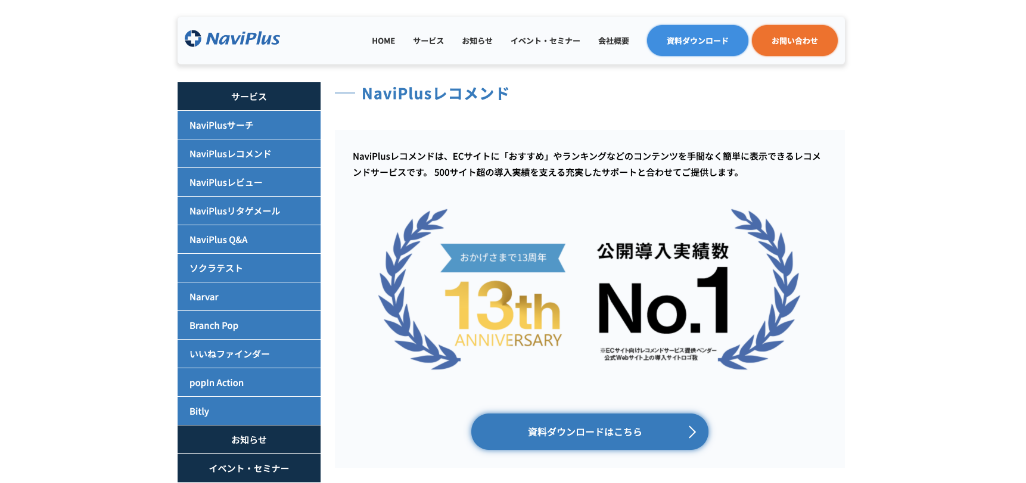The image size is (1026, 483).
Task: Click the おかげさまで13周年 ribbon banner
Action: [x=503, y=257]
